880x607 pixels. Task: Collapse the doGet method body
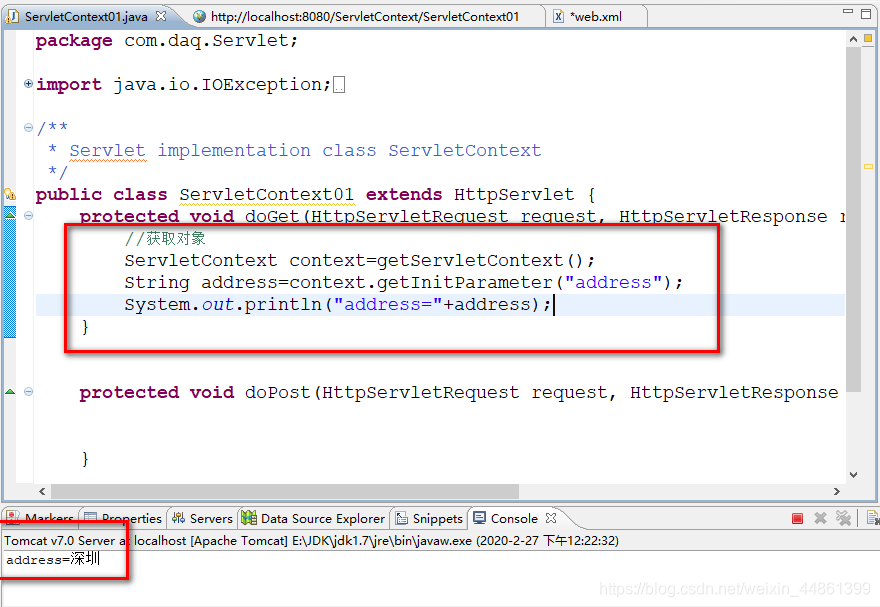(28, 215)
